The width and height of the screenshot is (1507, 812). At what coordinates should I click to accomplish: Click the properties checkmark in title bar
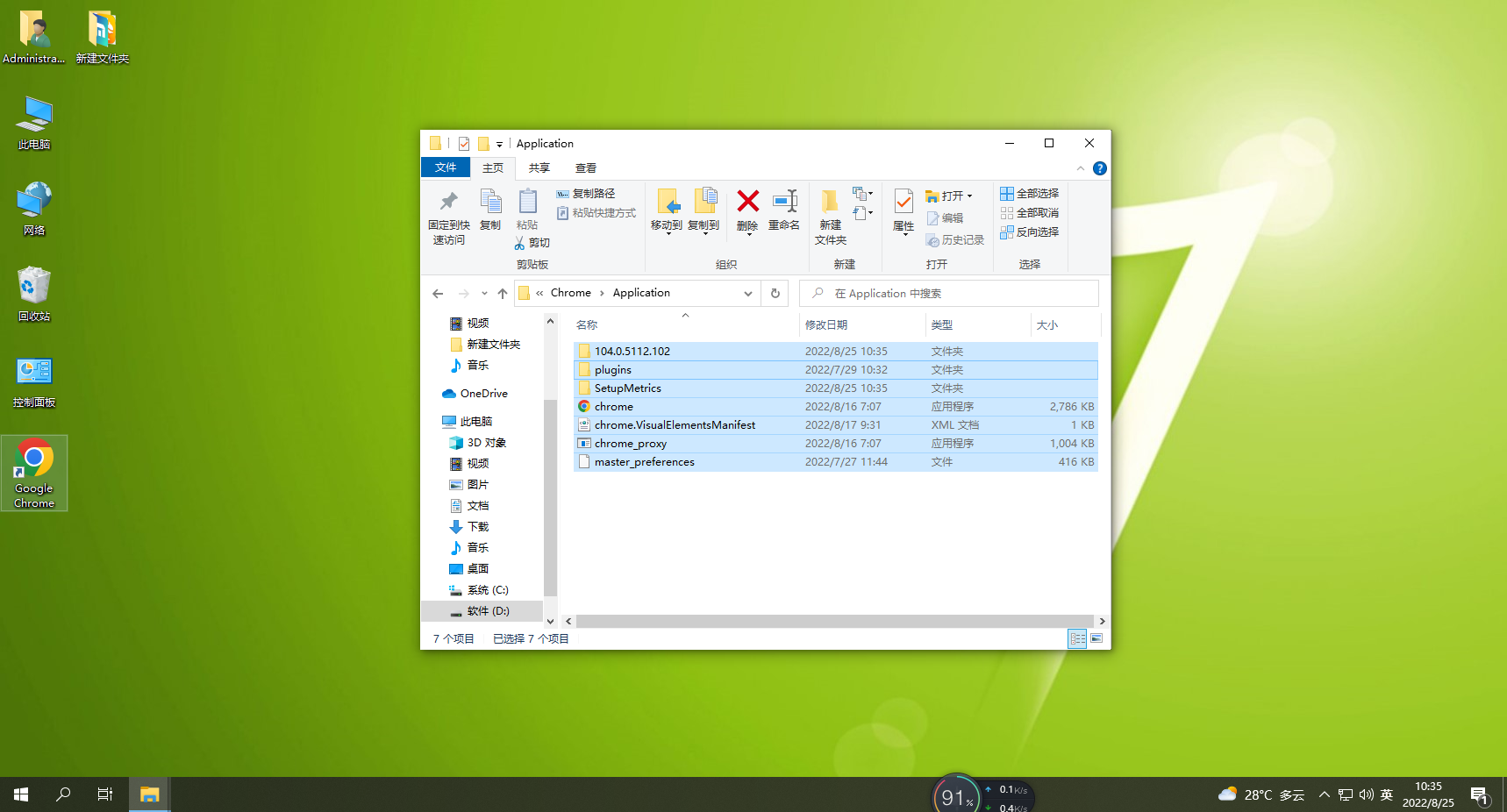(x=464, y=144)
